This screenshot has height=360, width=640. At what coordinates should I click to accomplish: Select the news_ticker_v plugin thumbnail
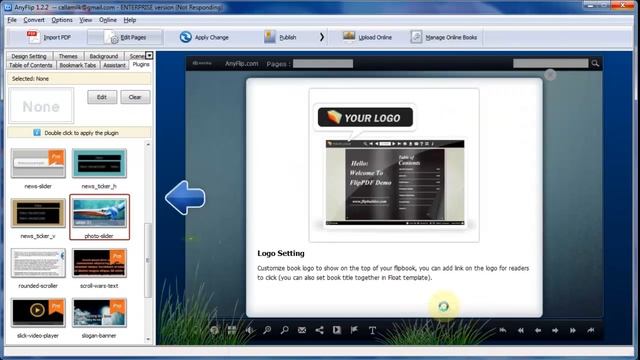[x=38, y=213]
